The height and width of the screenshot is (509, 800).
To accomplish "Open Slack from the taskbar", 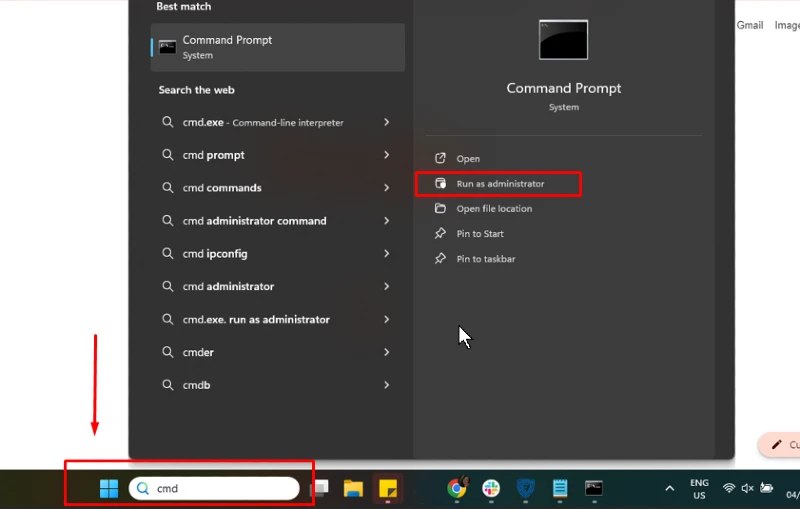I will coord(491,488).
